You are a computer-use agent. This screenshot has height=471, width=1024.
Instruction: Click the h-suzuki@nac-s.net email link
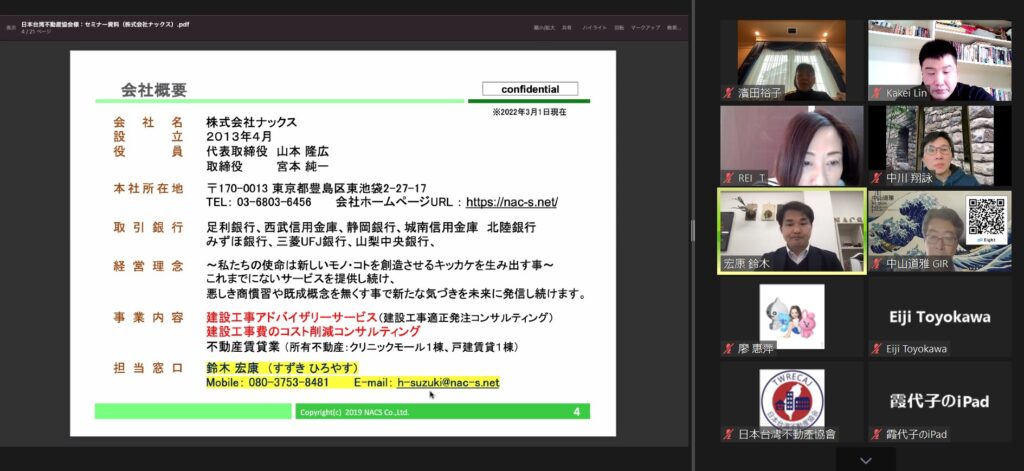(448, 383)
